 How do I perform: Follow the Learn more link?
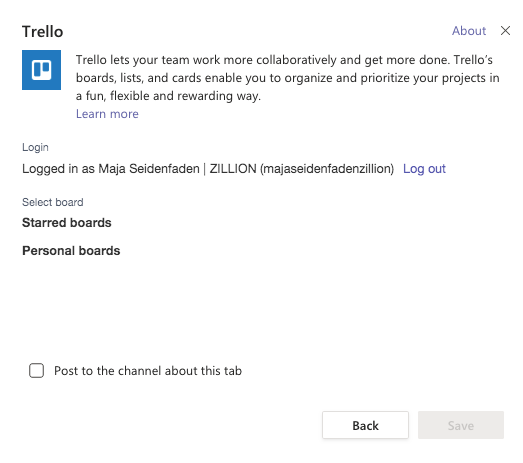point(107,114)
